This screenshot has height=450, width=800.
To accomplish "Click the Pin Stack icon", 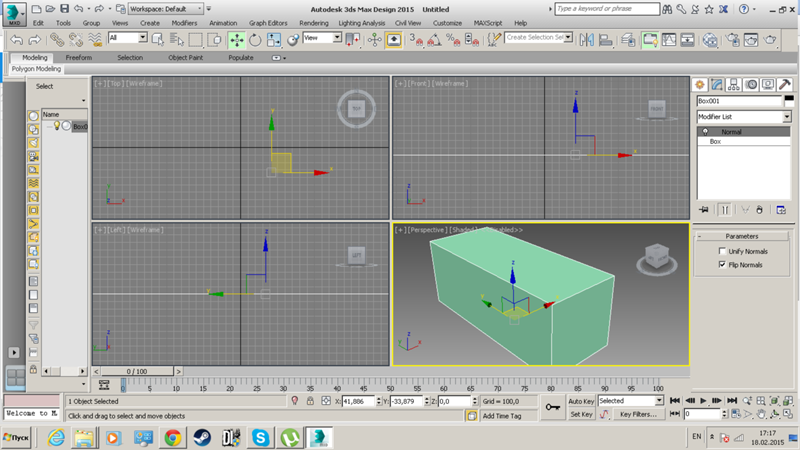I will [704, 210].
